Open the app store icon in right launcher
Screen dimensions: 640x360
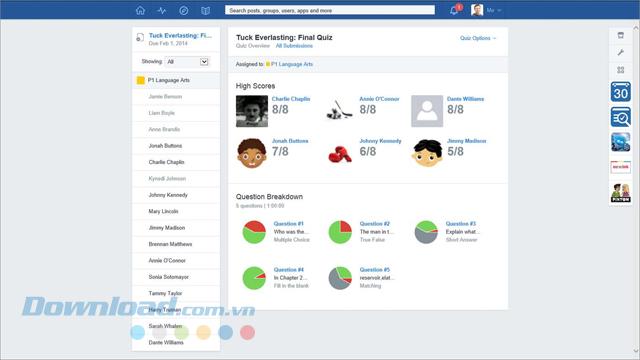[x=620, y=36]
